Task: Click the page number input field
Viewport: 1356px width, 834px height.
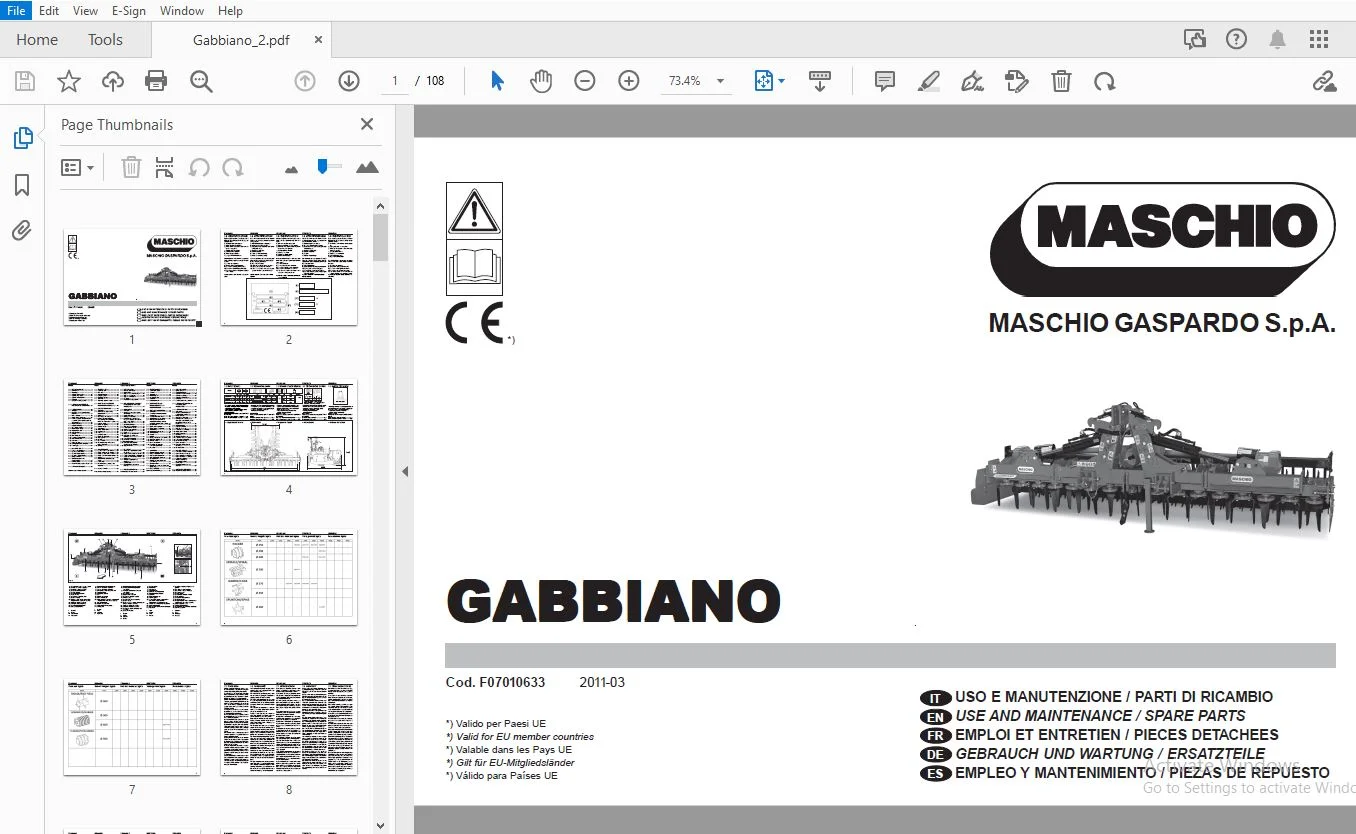Action: point(396,81)
